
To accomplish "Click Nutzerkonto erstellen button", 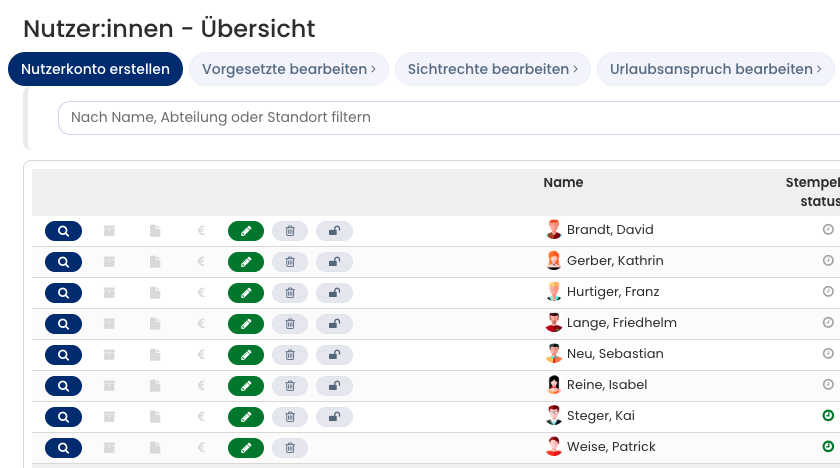I will point(96,69).
